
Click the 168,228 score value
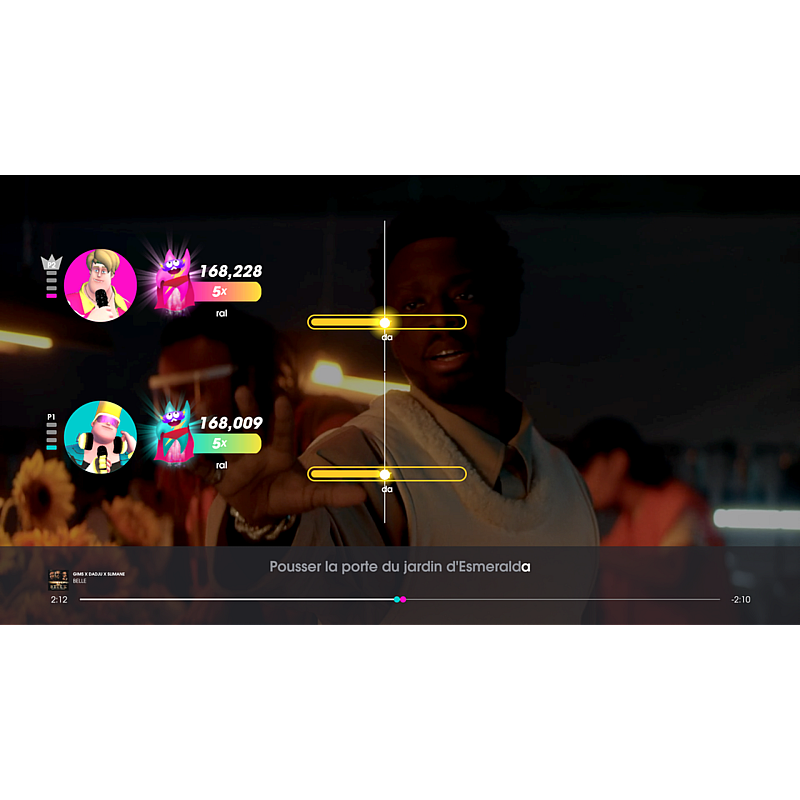[x=230, y=271]
